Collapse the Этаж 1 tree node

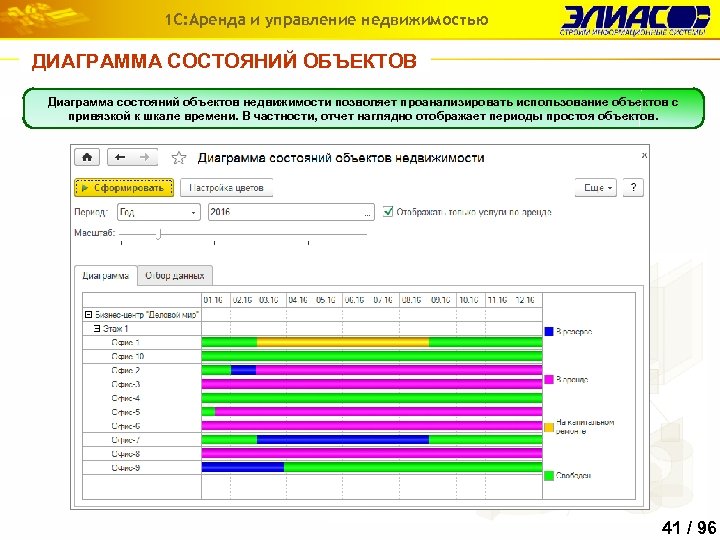point(97,328)
